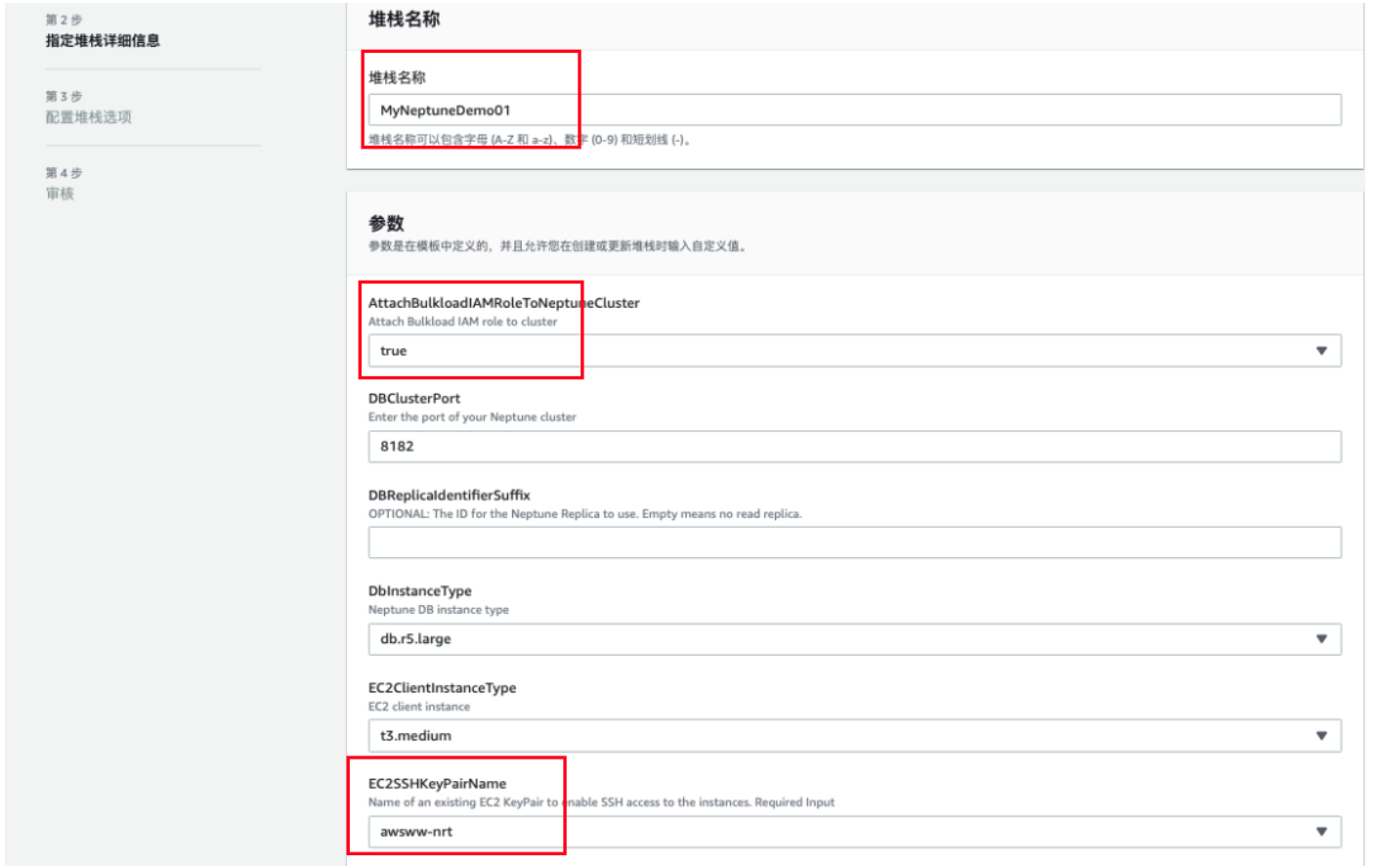1380x868 pixels.
Task: Open the EC2SSHKeyPairName dropdown showing awsww-nrt
Action: pyautogui.click(x=854, y=832)
